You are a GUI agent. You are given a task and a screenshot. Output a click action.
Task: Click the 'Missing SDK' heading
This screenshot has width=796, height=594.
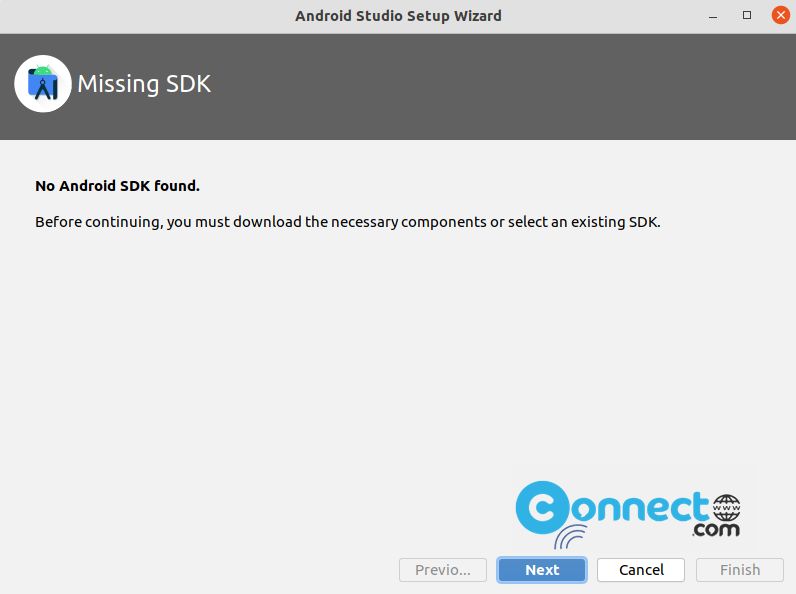coord(144,84)
